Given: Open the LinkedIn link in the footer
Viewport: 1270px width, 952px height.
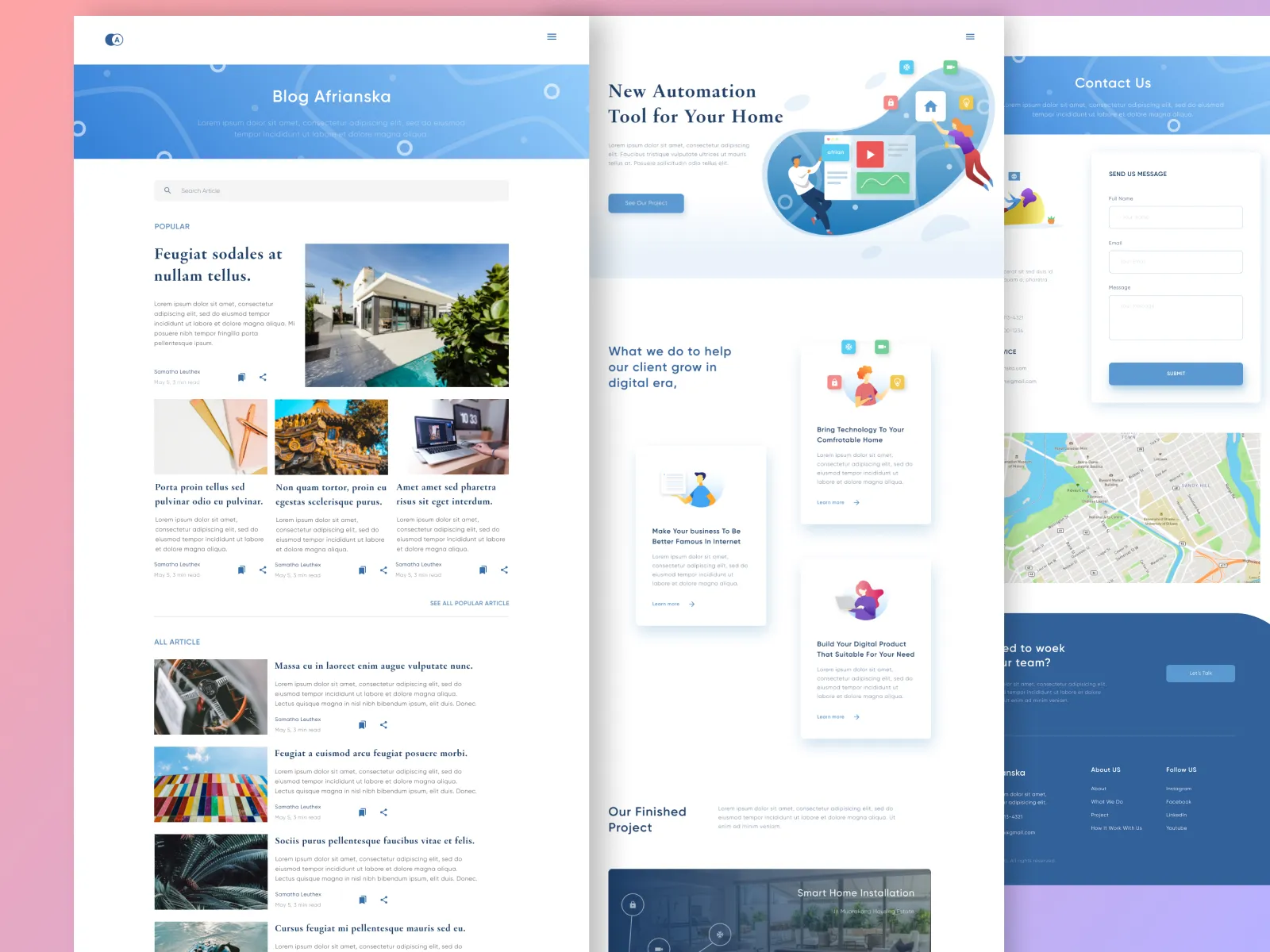Looking at the screenshot, I should (1176, 815).
